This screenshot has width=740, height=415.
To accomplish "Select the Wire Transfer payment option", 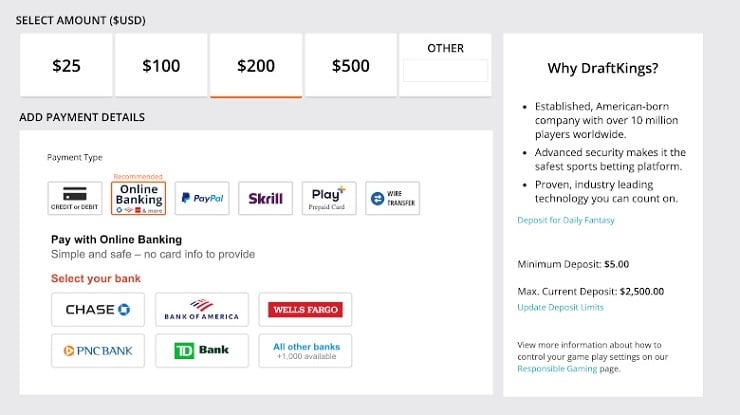I will point(392,198).
